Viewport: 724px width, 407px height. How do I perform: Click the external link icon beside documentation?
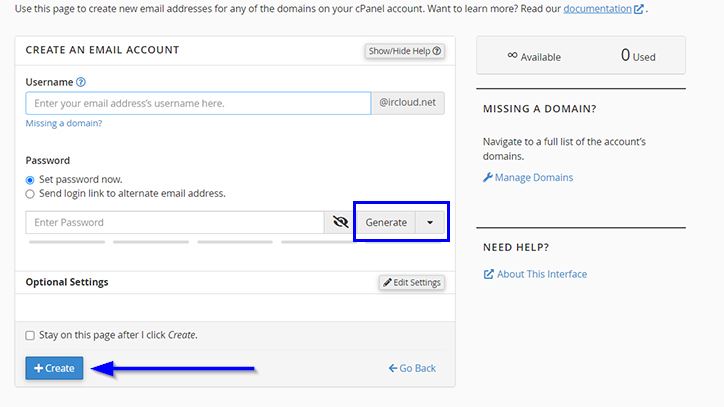638,9
